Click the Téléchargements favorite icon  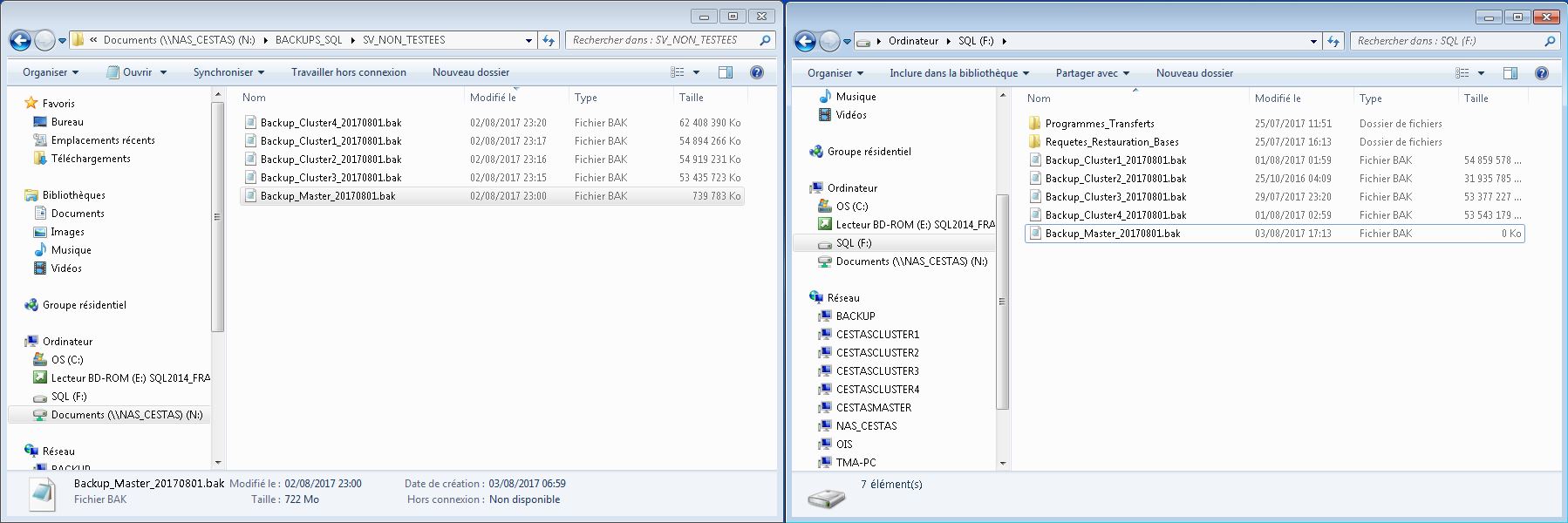coord(39,159)
